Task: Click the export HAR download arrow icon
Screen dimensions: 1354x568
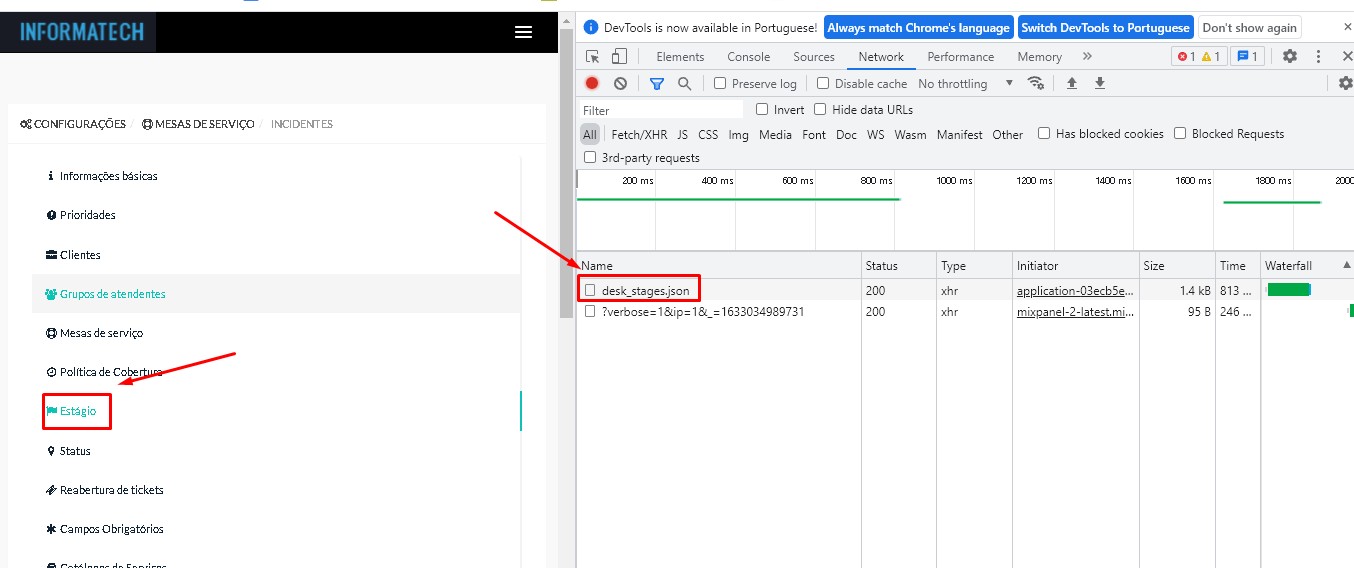Action: (1100, 83)
